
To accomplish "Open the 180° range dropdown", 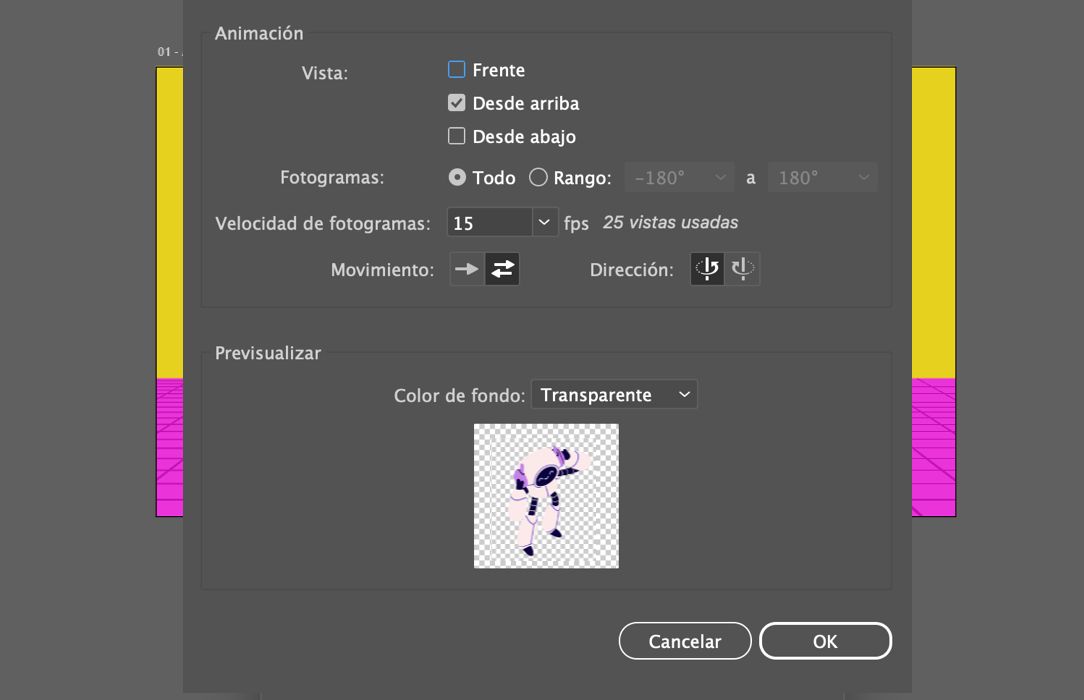I will pyautogui.click(x=822, y=177).
